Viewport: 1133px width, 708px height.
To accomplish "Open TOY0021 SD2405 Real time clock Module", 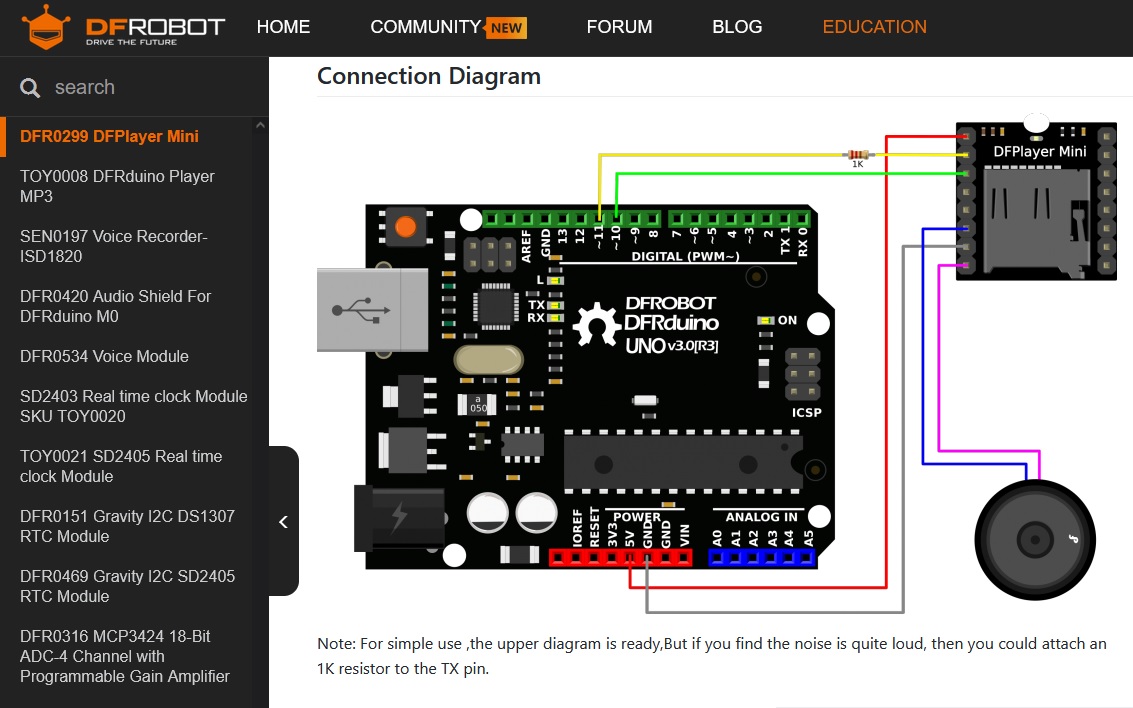I will pos(118,466).
